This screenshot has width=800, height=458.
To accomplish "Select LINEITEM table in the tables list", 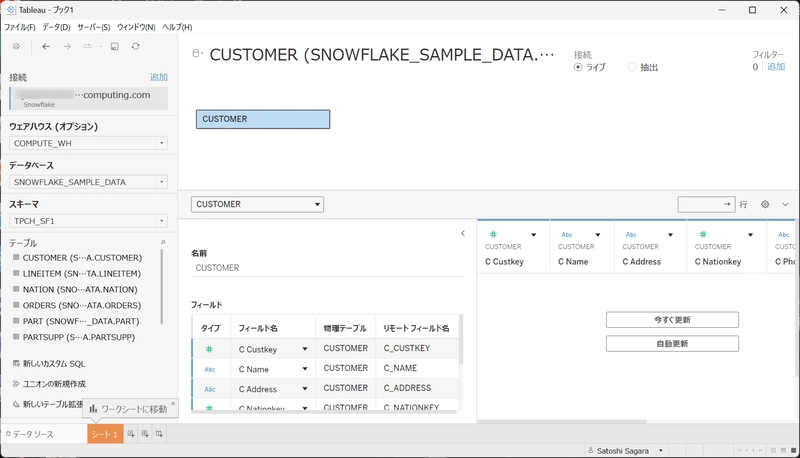I will [82, 274].
